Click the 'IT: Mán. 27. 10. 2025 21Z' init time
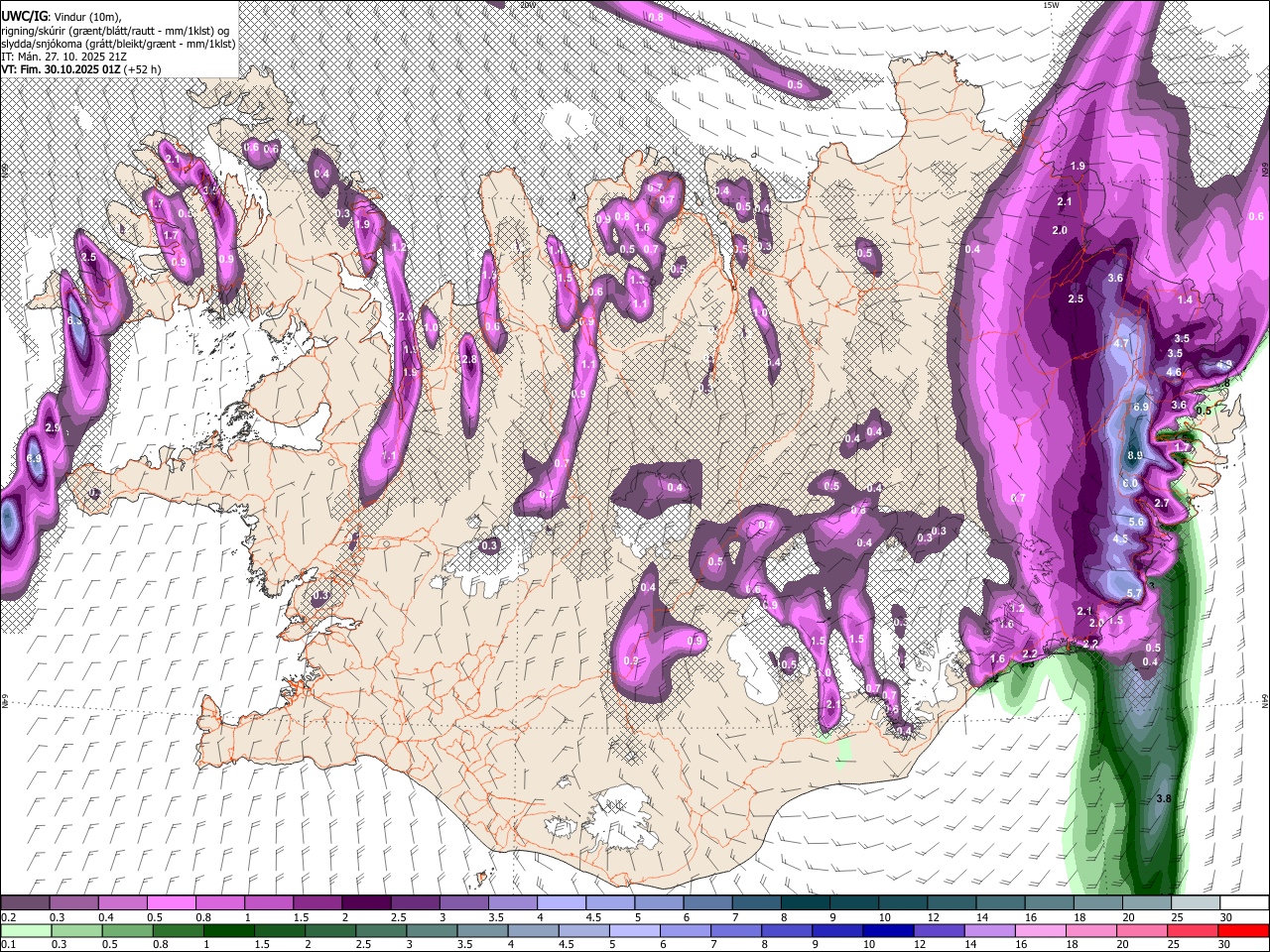This screenshot has height=952, width=1270. click(63, 57)
